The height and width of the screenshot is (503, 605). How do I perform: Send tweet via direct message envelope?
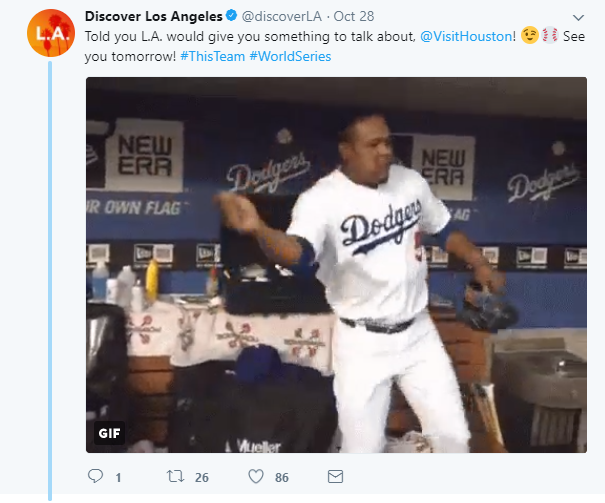coord(335,476)
